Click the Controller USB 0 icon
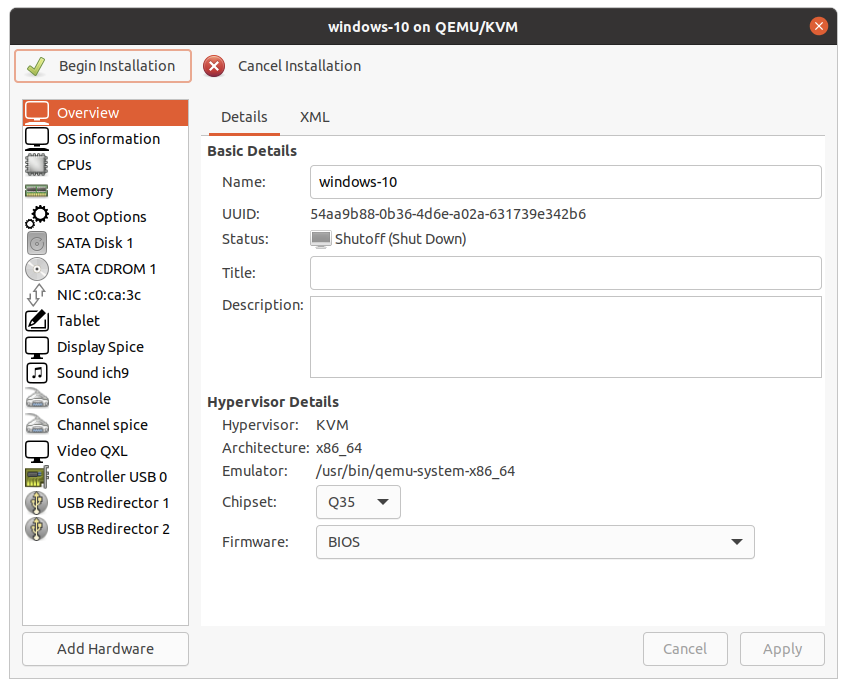This screenshot has width=847, height=688. point(37,477)
